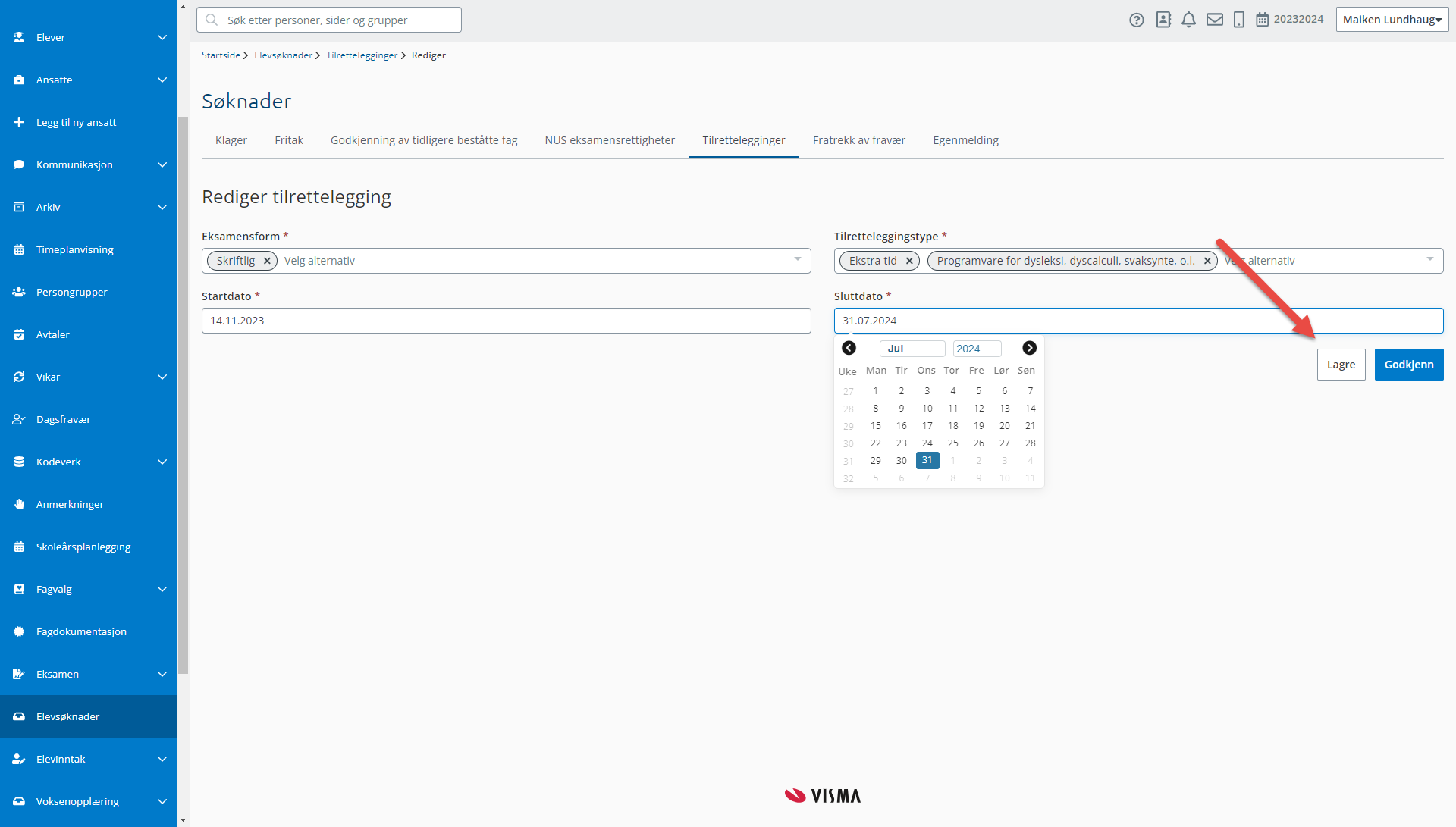
Task: Select the Tilrettelegginger tab
Action: pyautogui.click(x=744, y=140)
